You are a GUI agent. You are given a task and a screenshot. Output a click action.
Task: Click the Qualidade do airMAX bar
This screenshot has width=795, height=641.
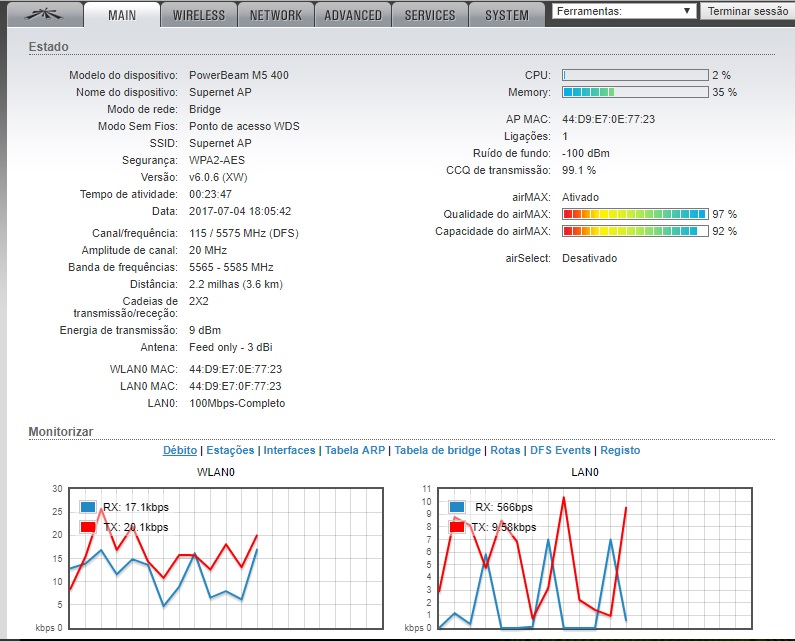click(635, 214)
